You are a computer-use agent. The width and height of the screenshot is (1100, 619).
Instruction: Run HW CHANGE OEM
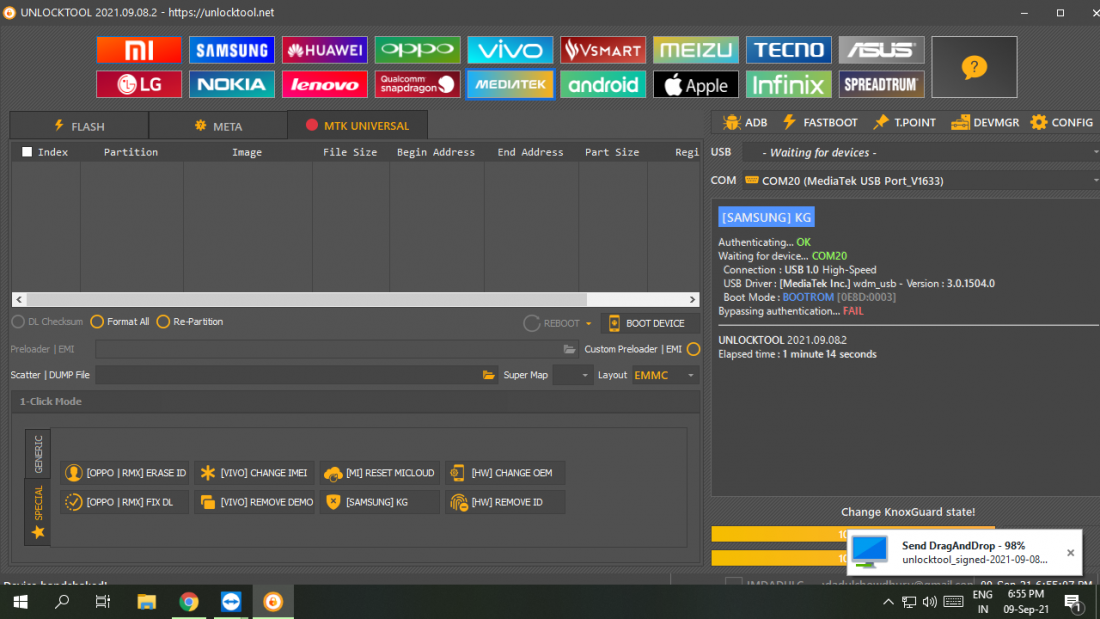[505, 473]
